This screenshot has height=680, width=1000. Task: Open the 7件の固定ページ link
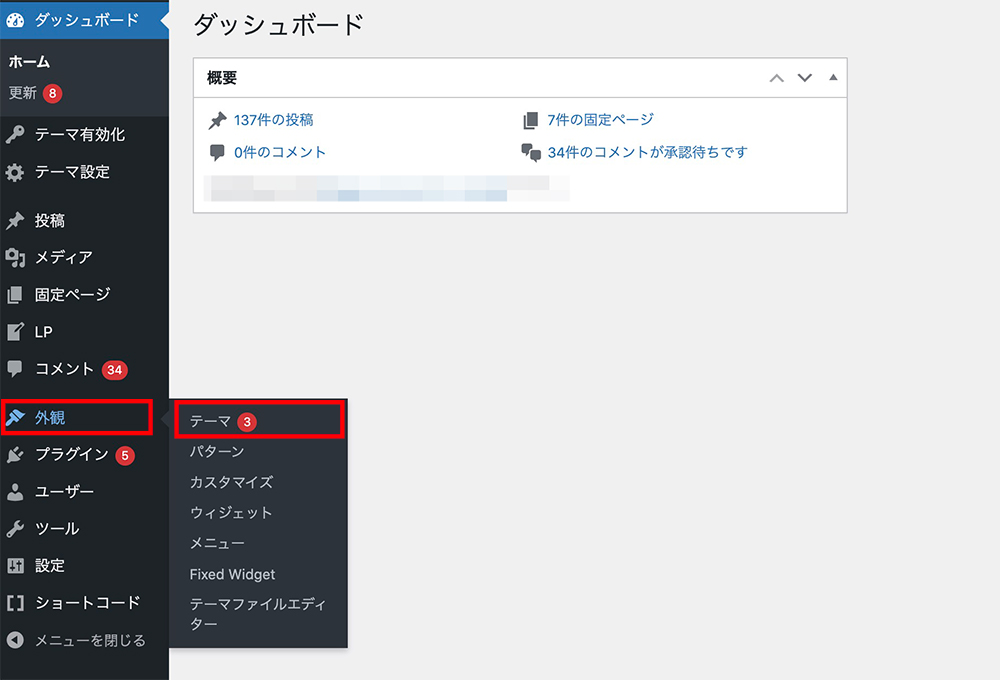pos(600,120)
